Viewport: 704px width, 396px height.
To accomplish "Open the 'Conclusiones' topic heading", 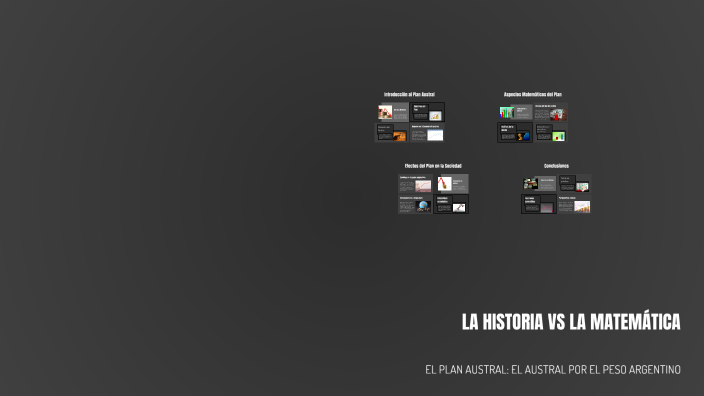I will click(x=556, y=166).
